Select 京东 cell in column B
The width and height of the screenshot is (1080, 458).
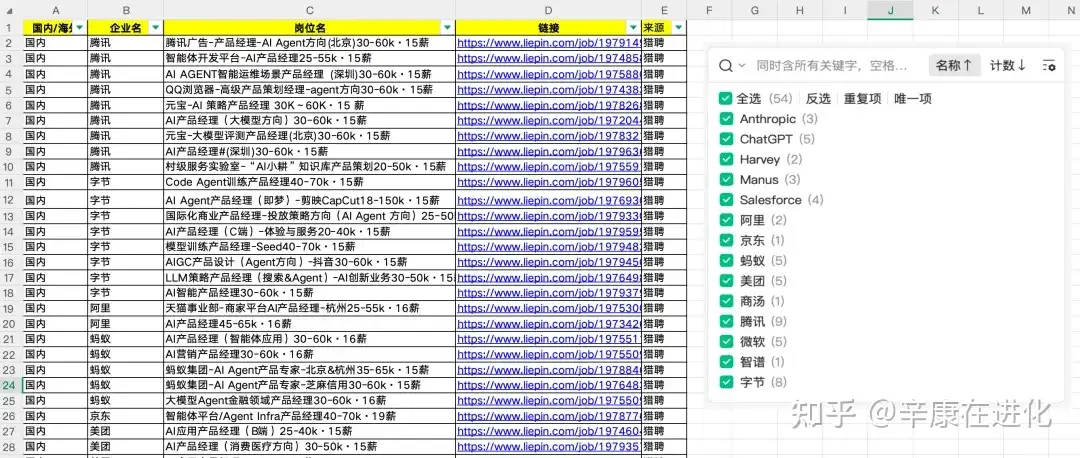coord(125,416)
